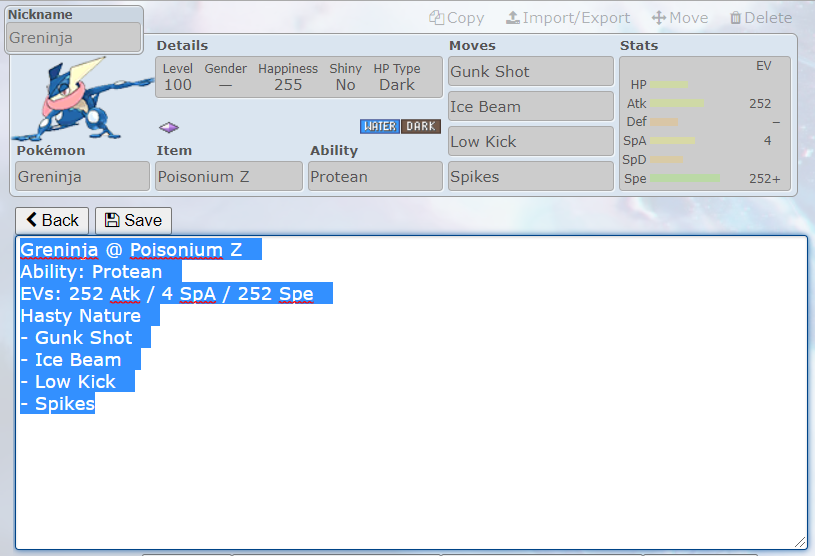
Task: Click the Shiny No value
Action: click(345, 85)
